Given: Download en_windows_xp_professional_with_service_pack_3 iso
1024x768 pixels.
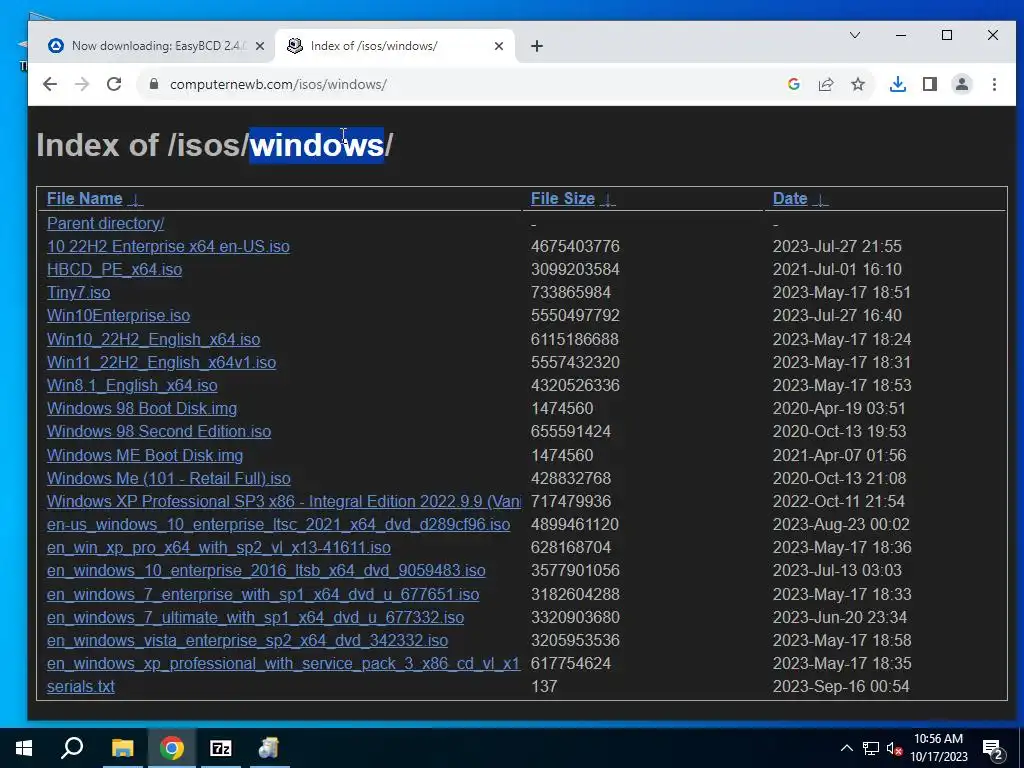Looking at the screenshot, I should pos(283,664).
